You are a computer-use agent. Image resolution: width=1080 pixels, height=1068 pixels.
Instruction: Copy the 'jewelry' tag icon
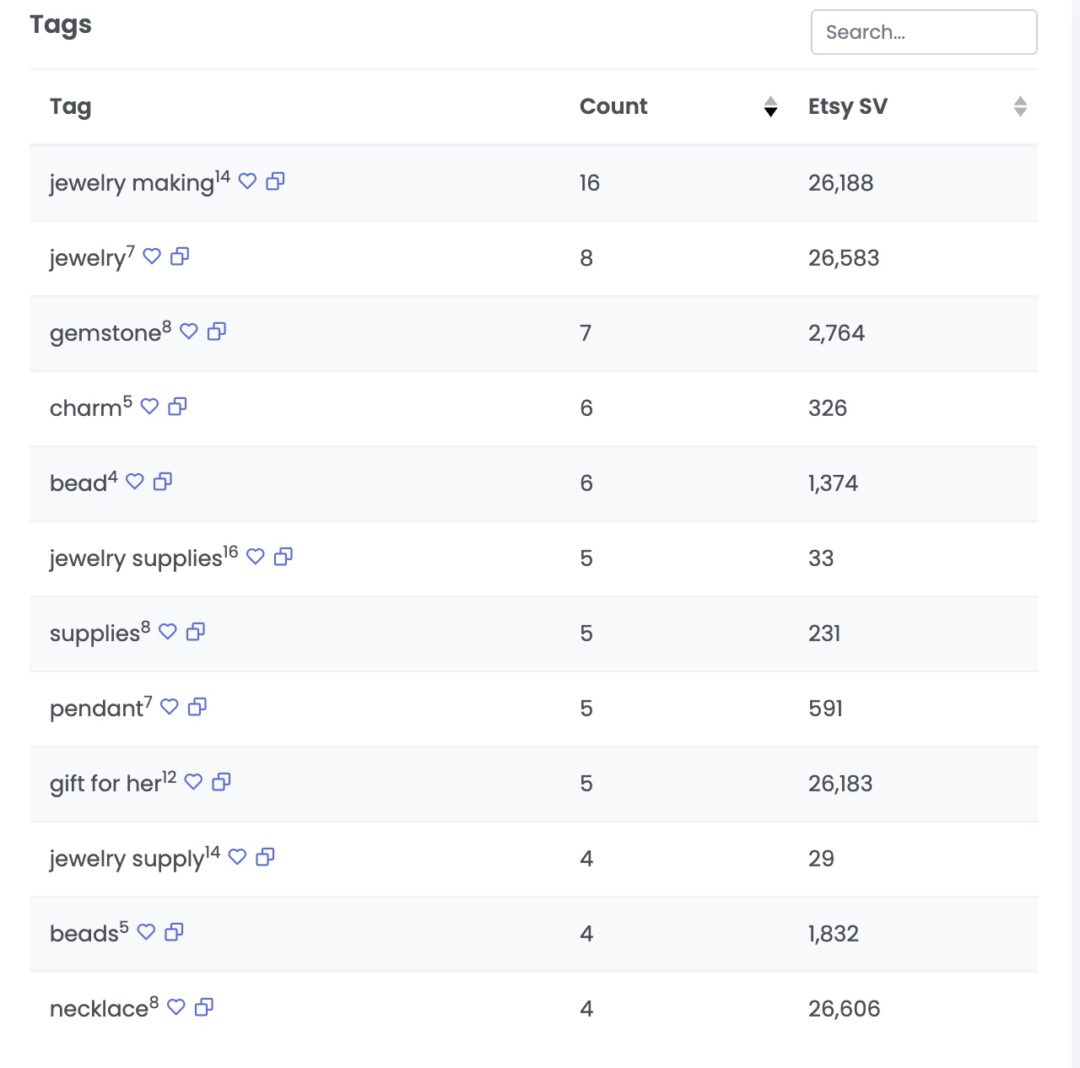tap(179, 256)
